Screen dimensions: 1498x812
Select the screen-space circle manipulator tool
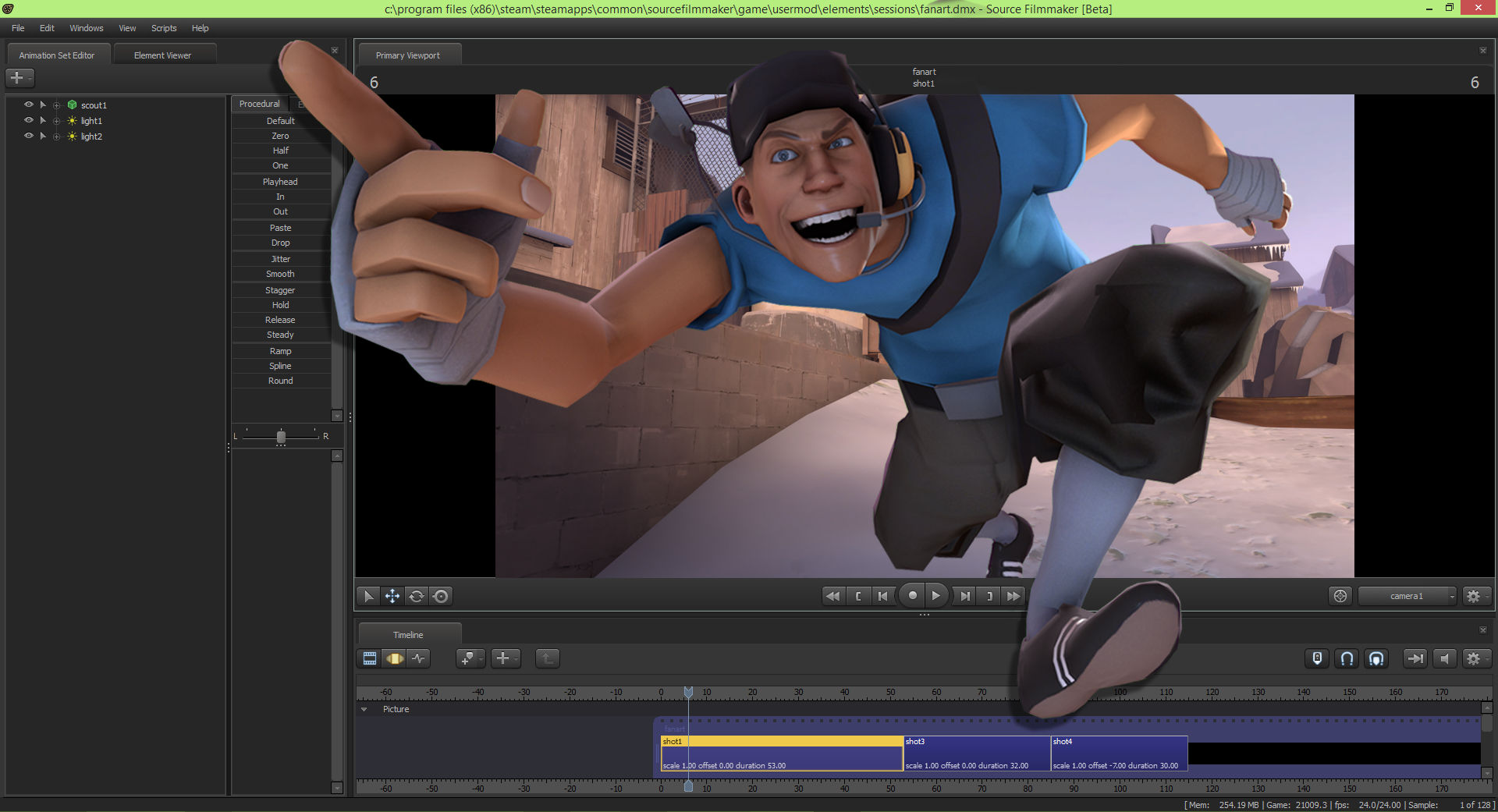pos(441,596)
